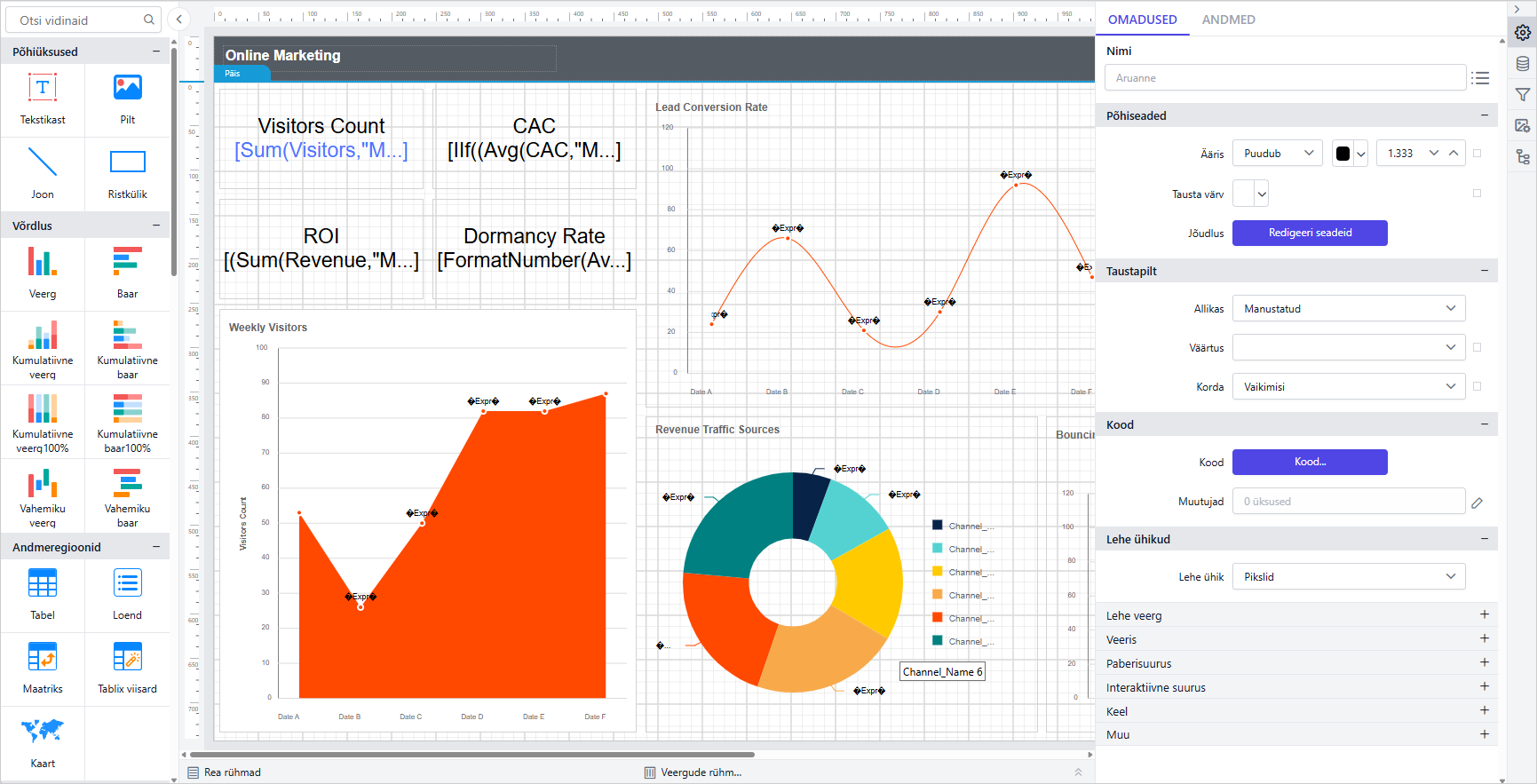Viewport: 1537px width, 784px height.
Task: Toggle the checkbox beside Ääris settings
Action: click(1478, 154)
